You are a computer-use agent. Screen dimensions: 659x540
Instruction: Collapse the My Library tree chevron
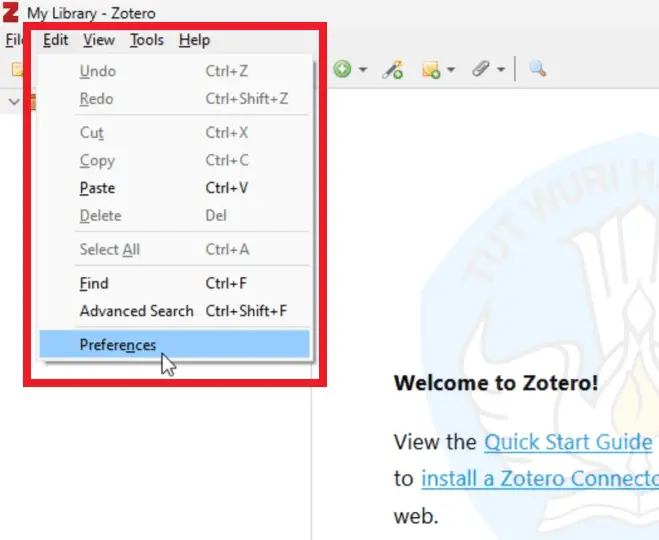(x=14, y=101)
